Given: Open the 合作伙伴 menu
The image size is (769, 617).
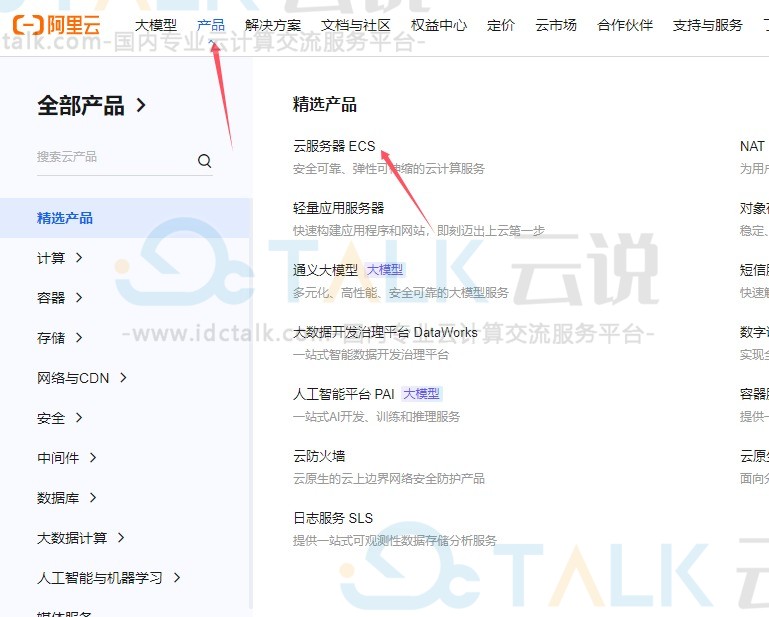Looking at the screenshot, I should pos(625,25).
